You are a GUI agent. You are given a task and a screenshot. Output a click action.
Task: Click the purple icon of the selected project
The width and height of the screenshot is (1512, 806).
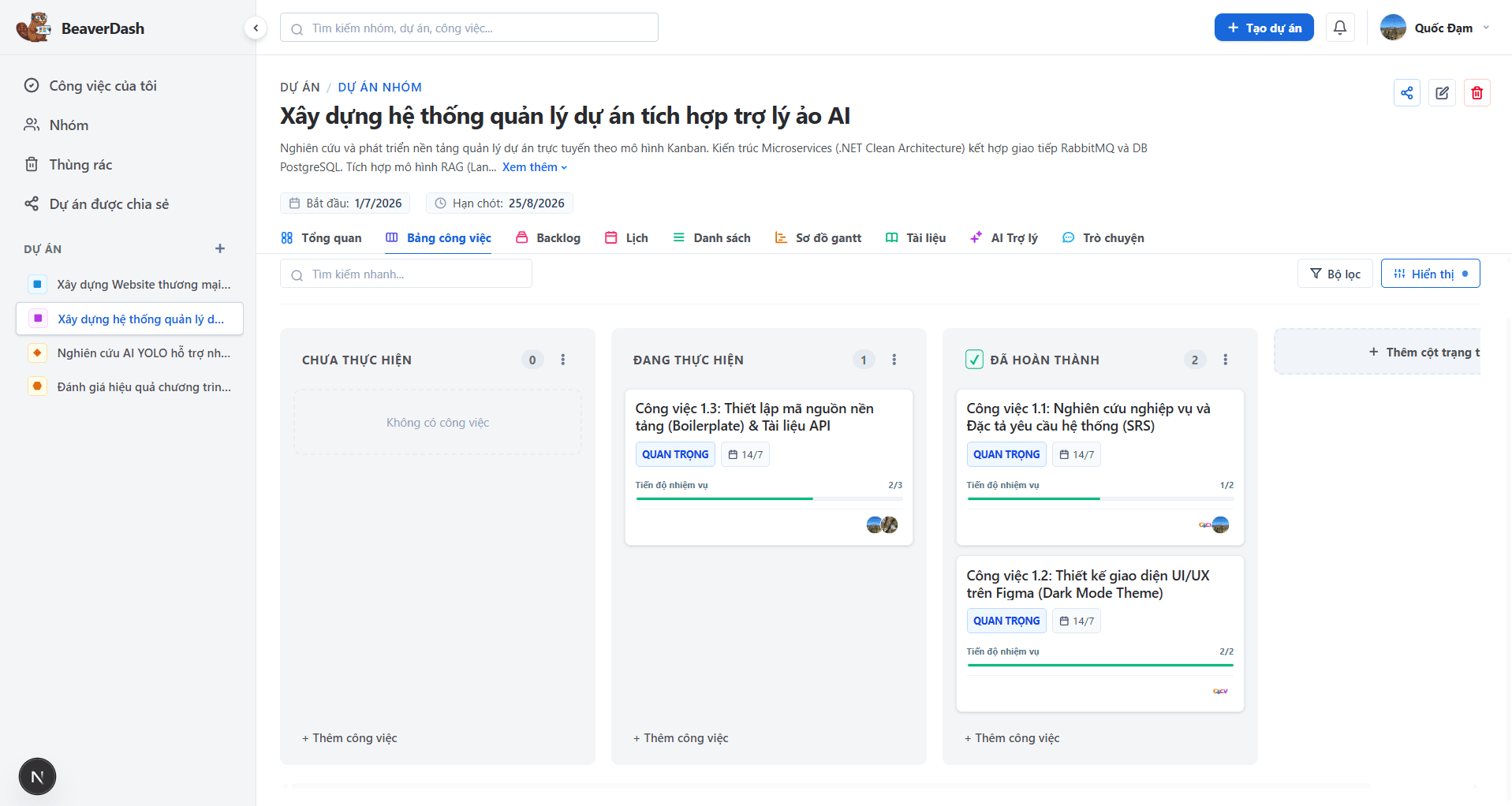tap(38, 319)
